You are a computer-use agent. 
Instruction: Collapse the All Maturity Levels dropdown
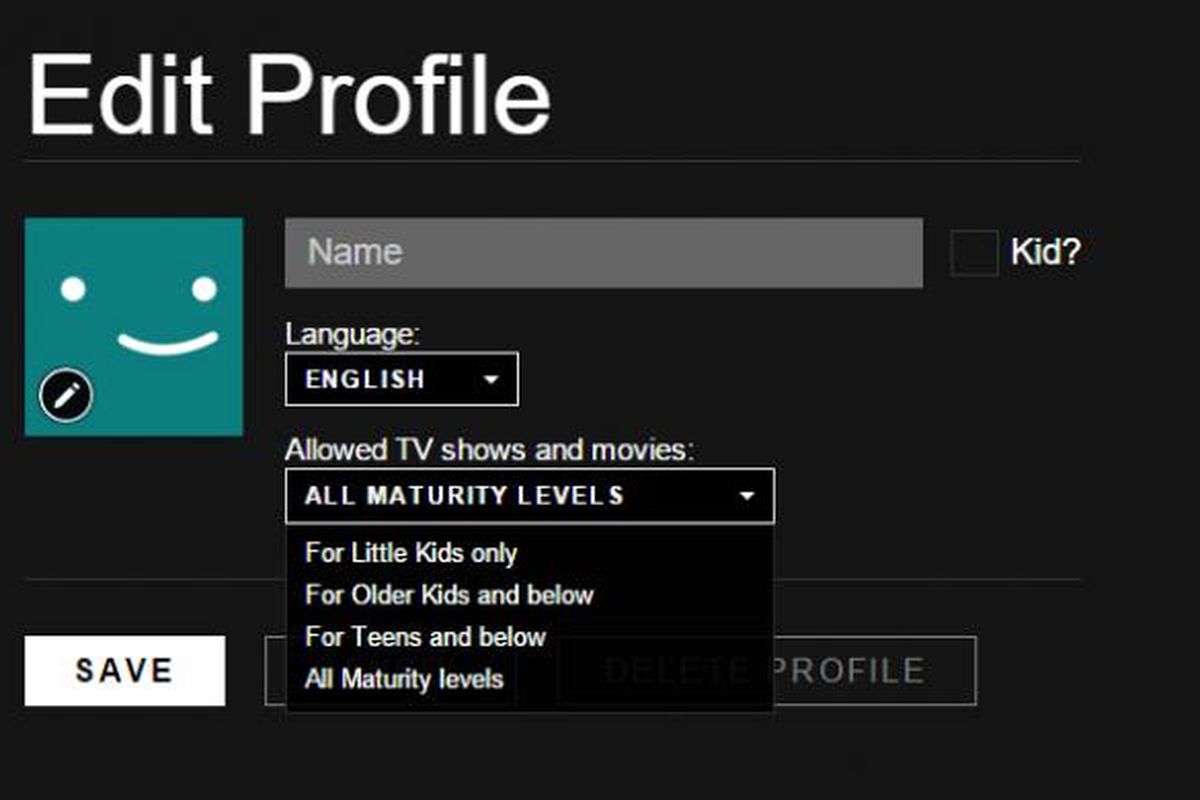tap(529, 496)
